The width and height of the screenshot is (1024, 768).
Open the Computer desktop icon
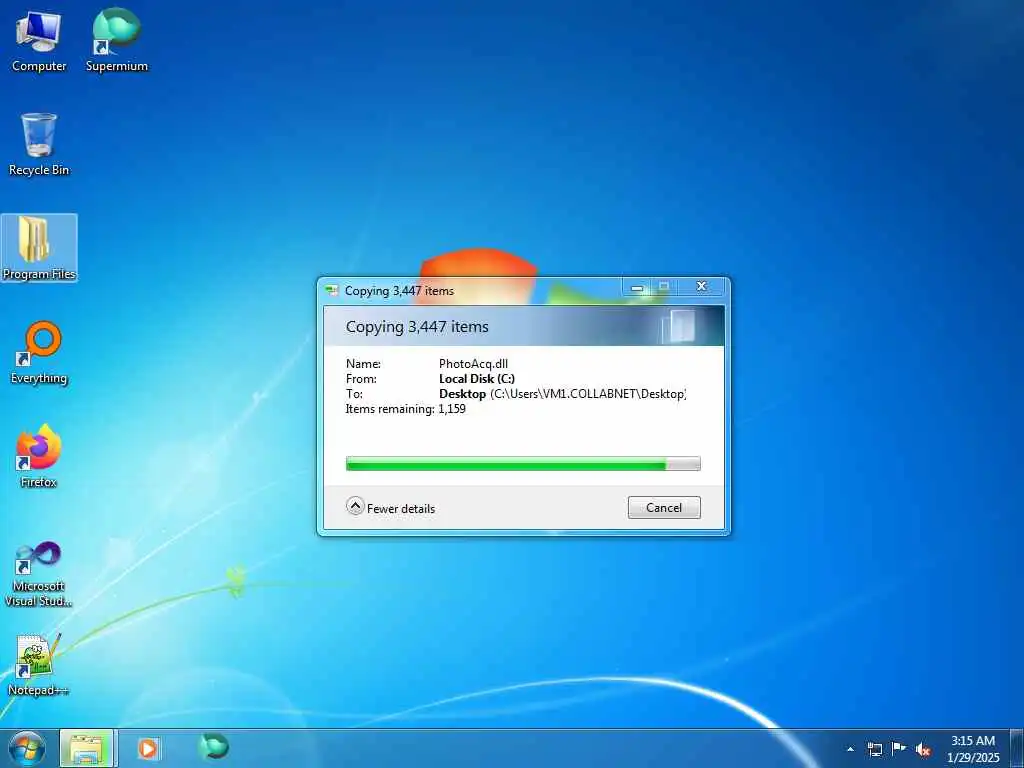39,40
